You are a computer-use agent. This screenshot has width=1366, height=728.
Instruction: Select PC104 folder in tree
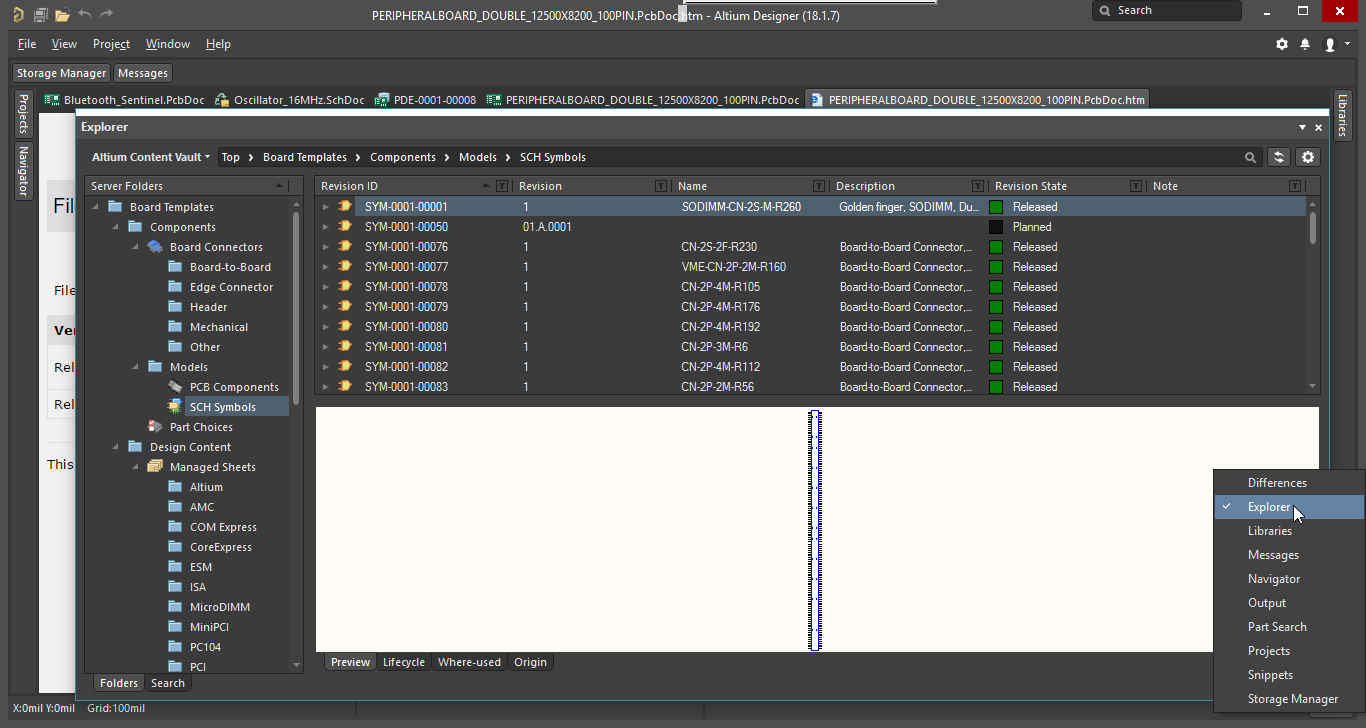pos(205,647)
